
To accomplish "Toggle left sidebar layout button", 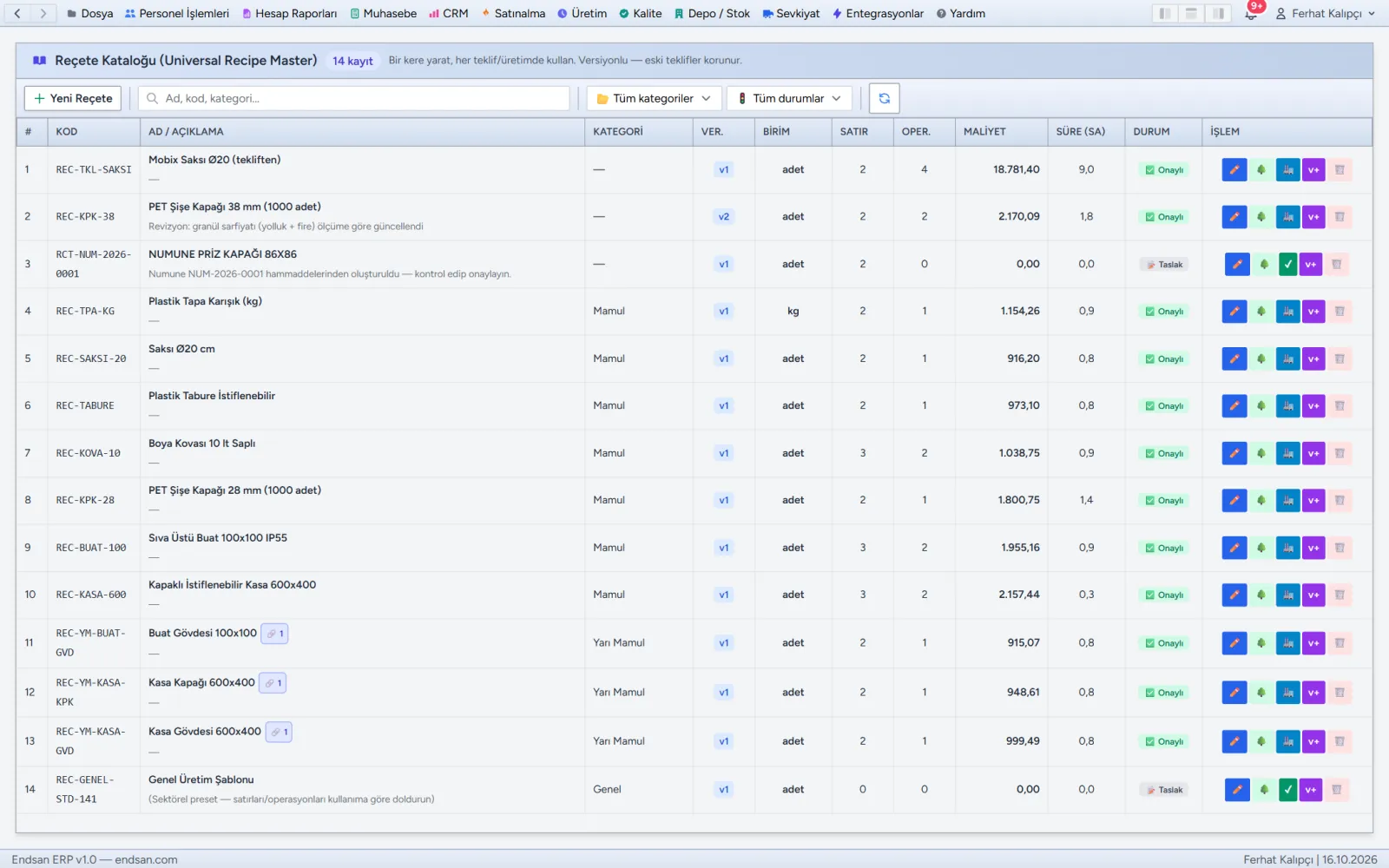I will (1165, 13).
